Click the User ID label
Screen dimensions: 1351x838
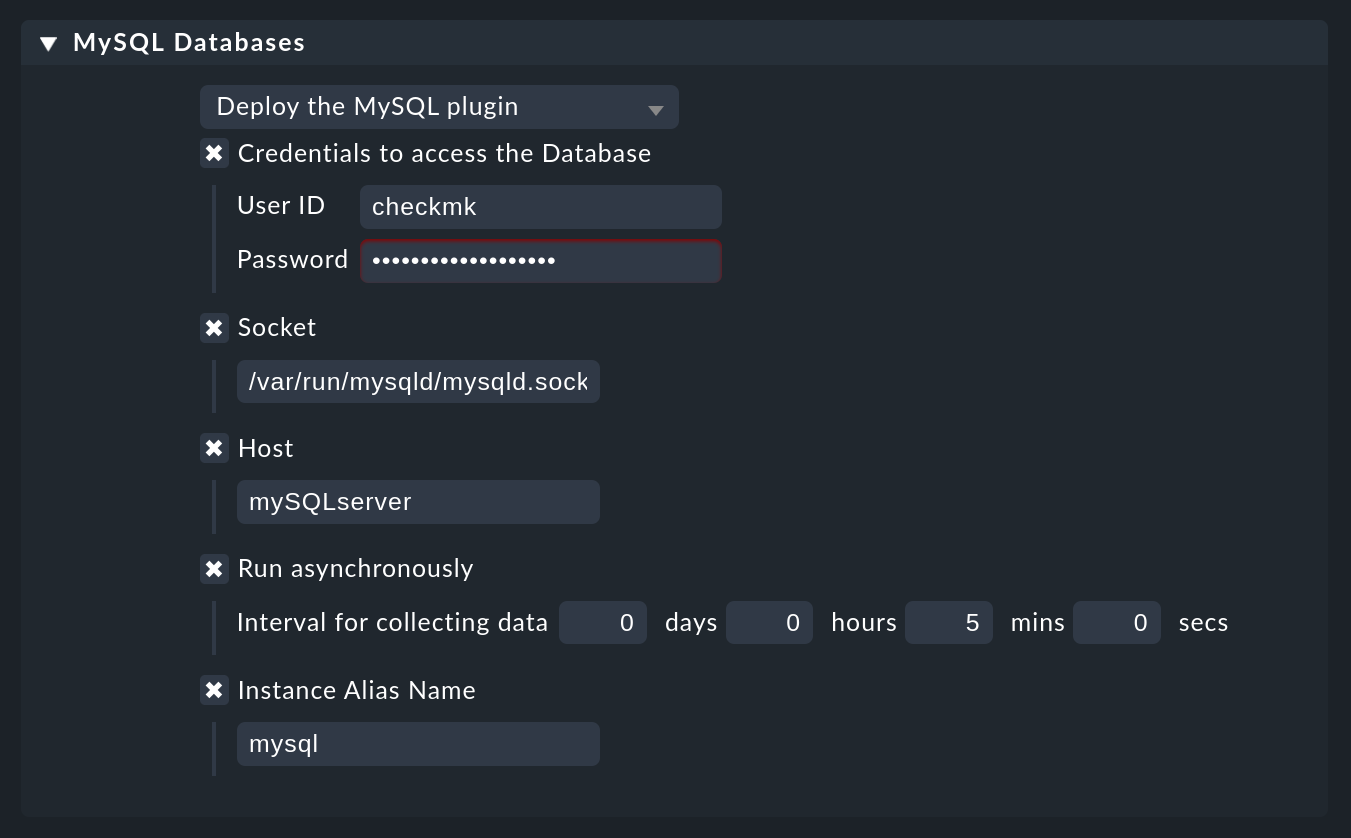(281, 206)
